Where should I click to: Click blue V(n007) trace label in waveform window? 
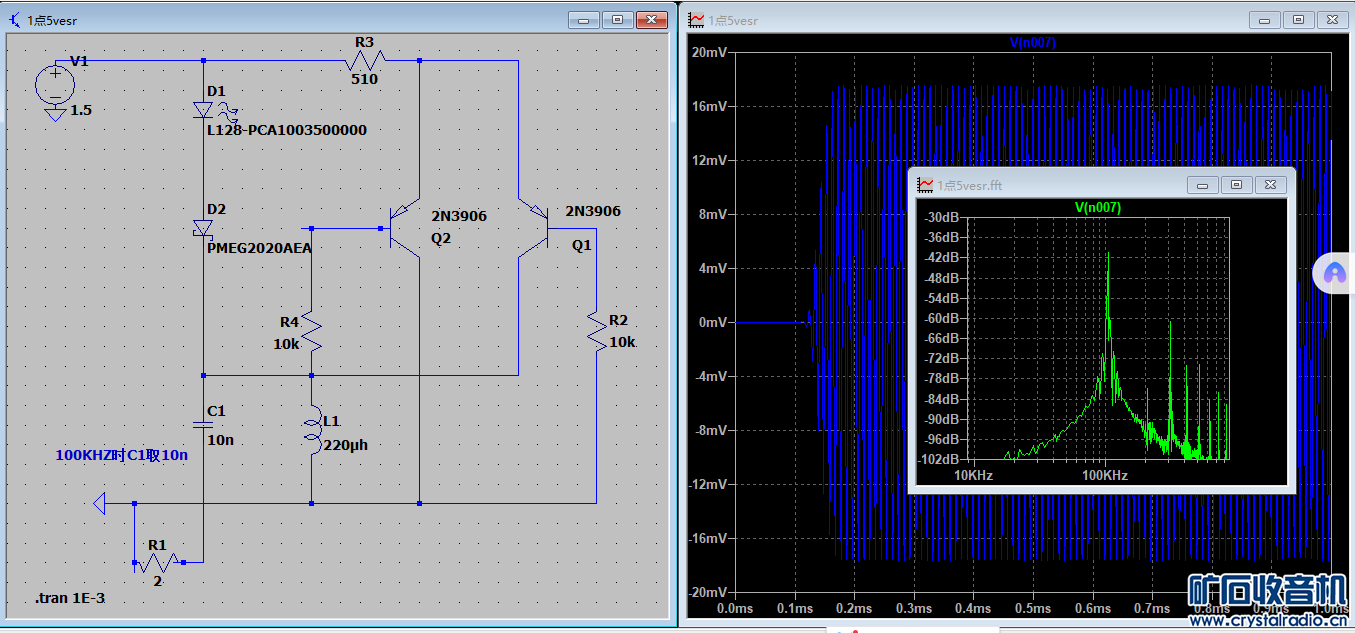point(1032,43)
